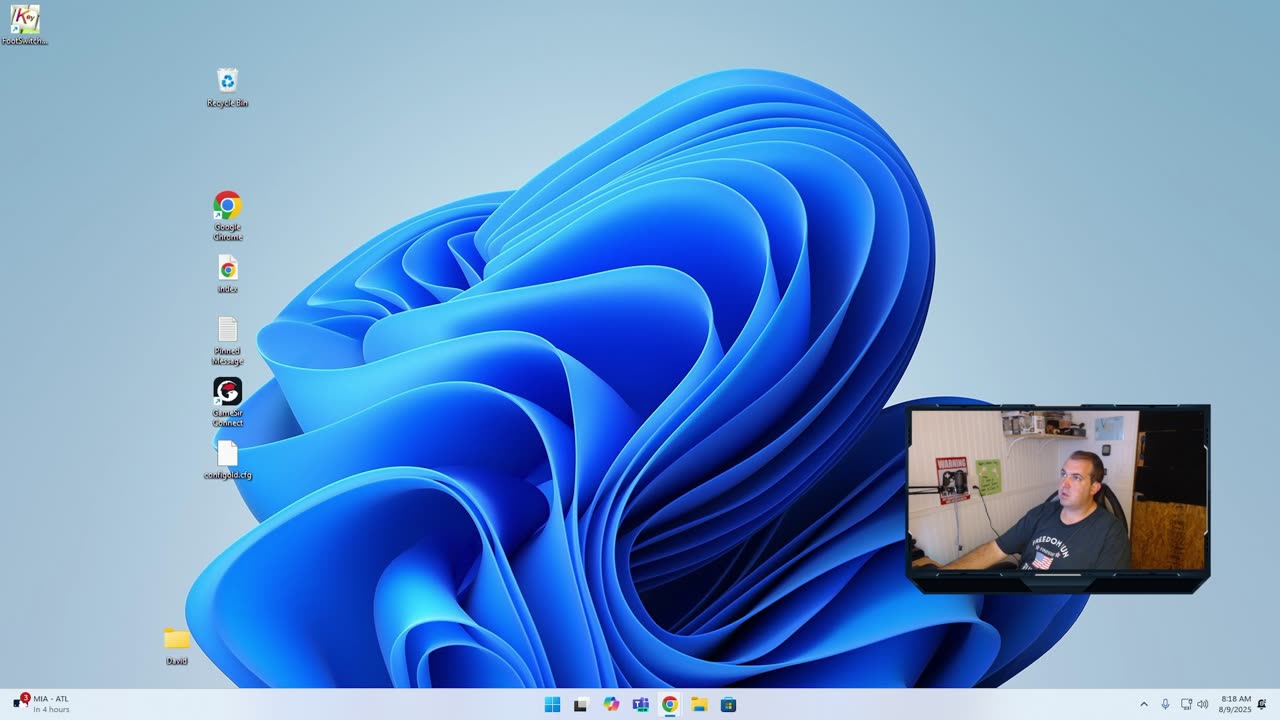
Task: Switch to Chrome in the taskbar
Action: (x=670, y=705)
